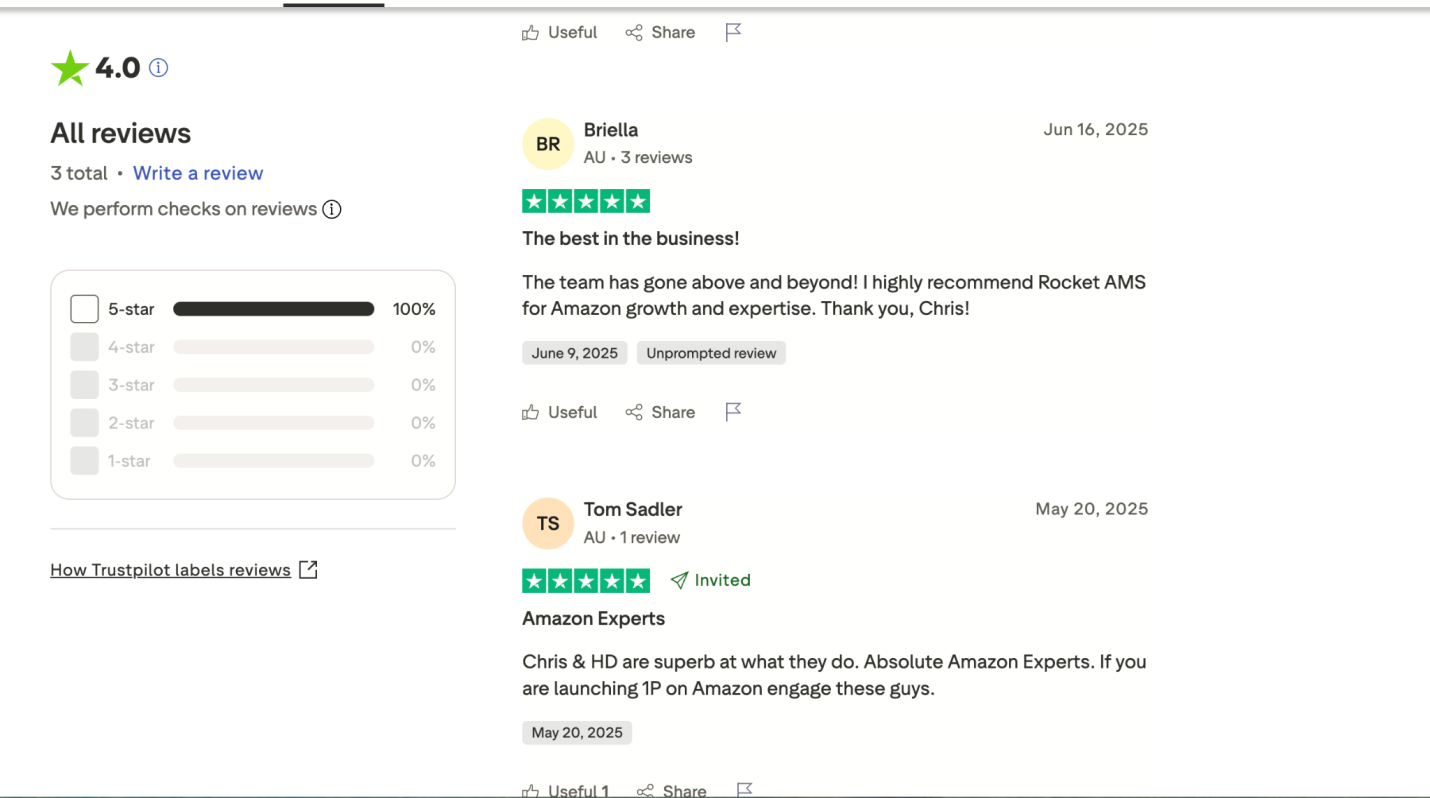The width and height of the screenshot is (1430, 798).
Task: Check the 5-star filter checkbox
Action: coord(85,309)
